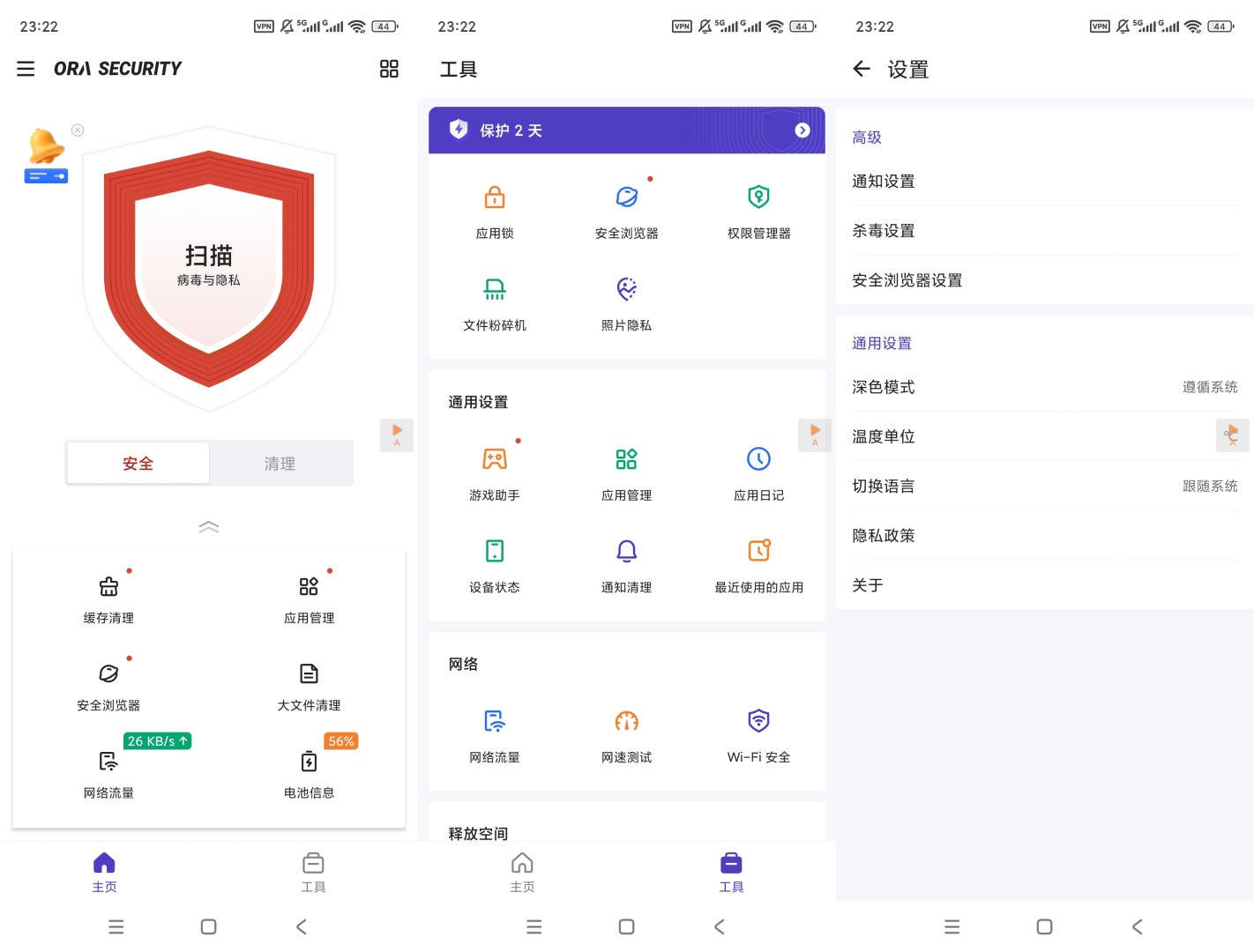
Task: Tap the shield 扫描 scan button
Action: point(209,266)
